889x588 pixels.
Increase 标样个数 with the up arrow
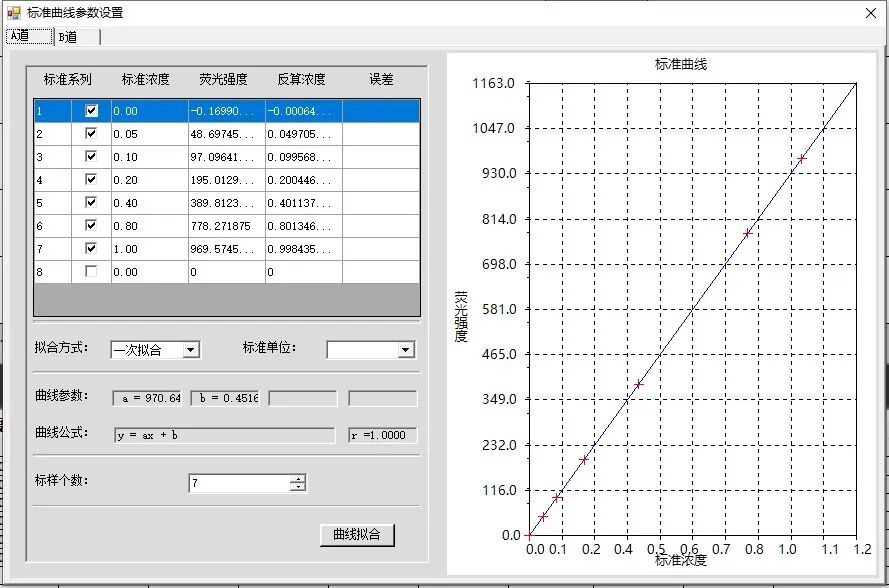(298, 479)
